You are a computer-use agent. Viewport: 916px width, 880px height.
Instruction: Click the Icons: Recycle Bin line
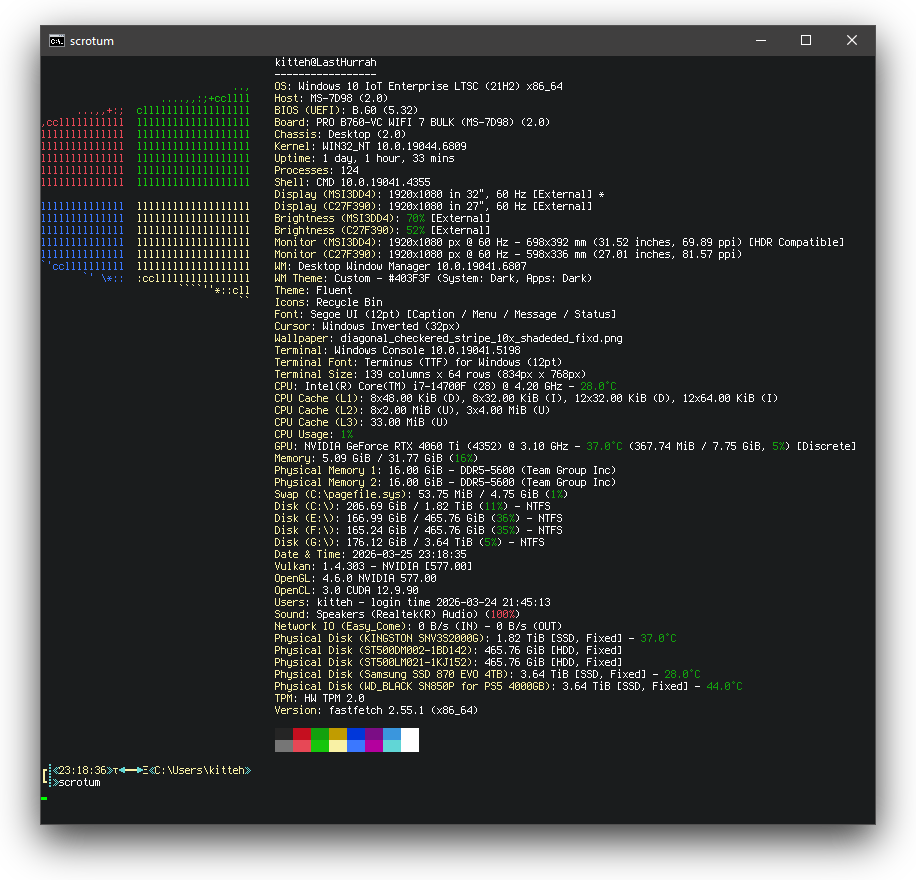(328, 302)
